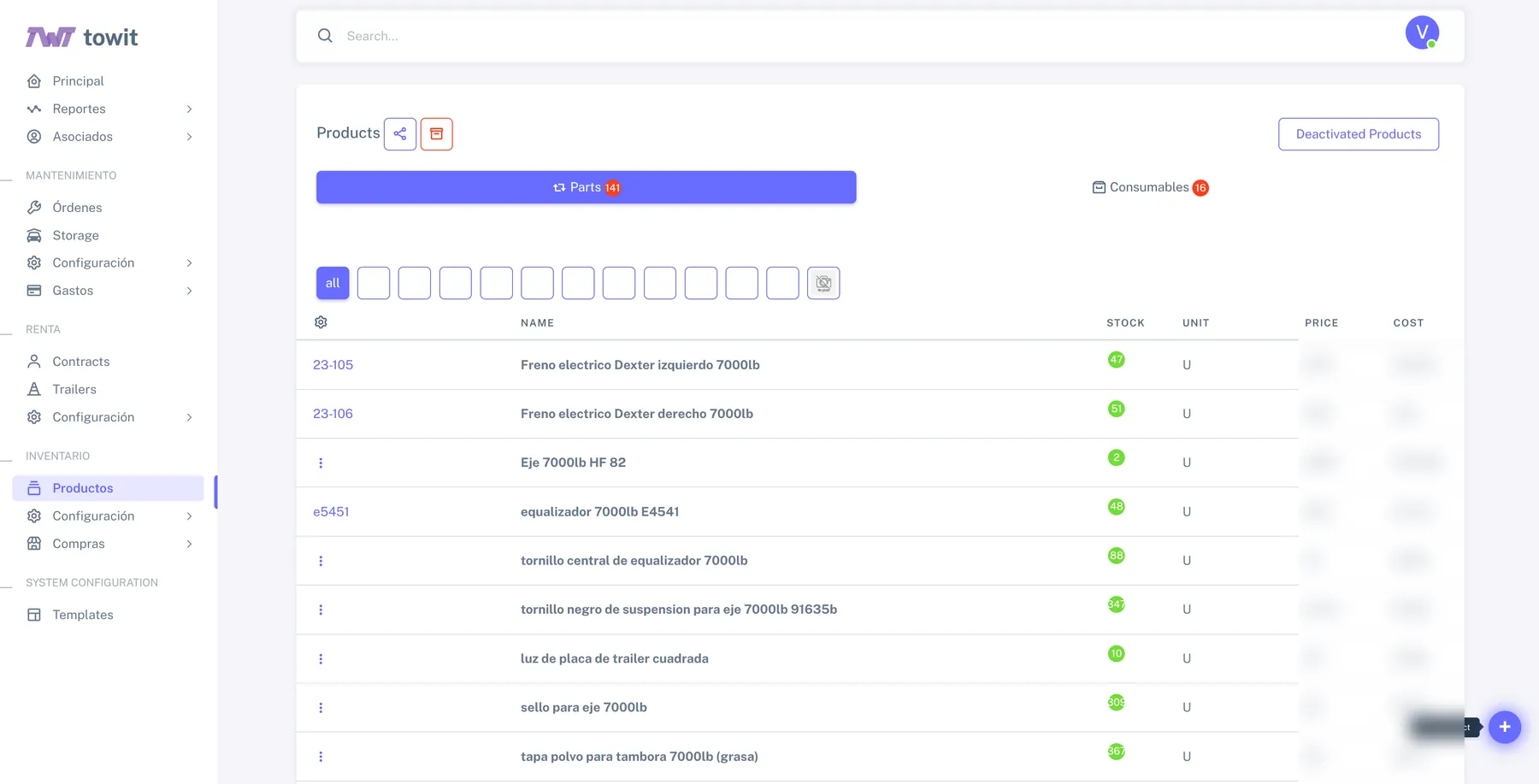
Task: Open product link e5451
Action: [x=331, y=512]
